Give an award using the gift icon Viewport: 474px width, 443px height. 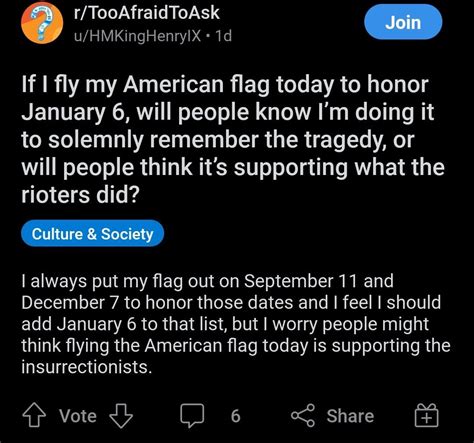pos(427,415)
